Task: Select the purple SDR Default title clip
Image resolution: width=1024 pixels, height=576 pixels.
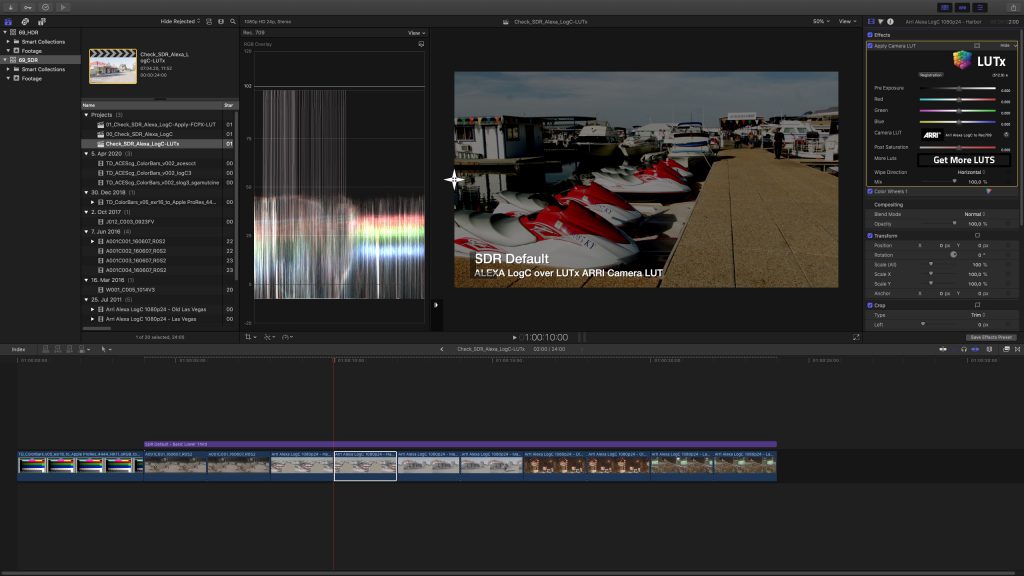Action: point(460,444)
